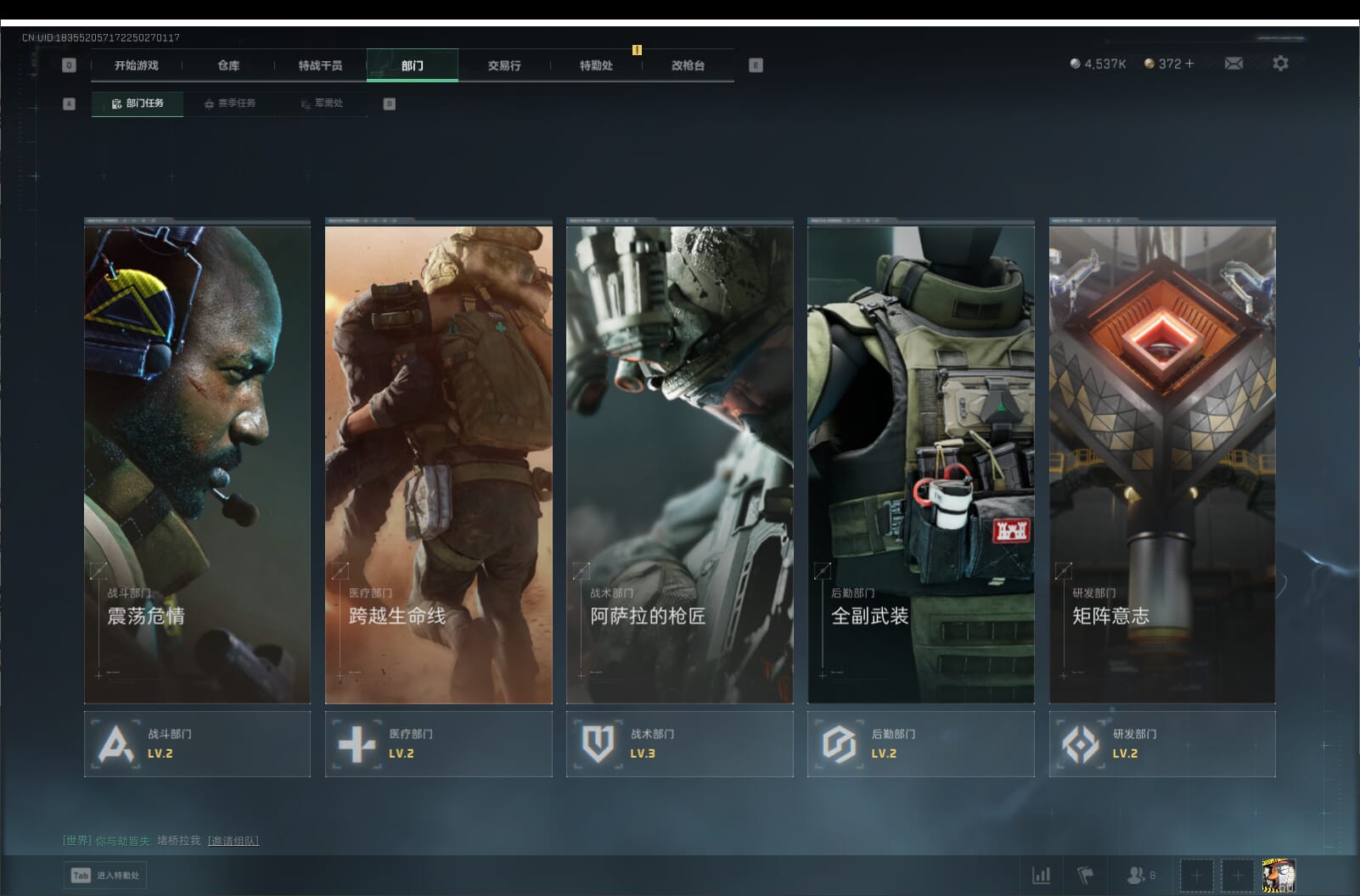Click the flag icon in bottom bar
The image size is (1360, 896).
click(x=1085, y=875)
